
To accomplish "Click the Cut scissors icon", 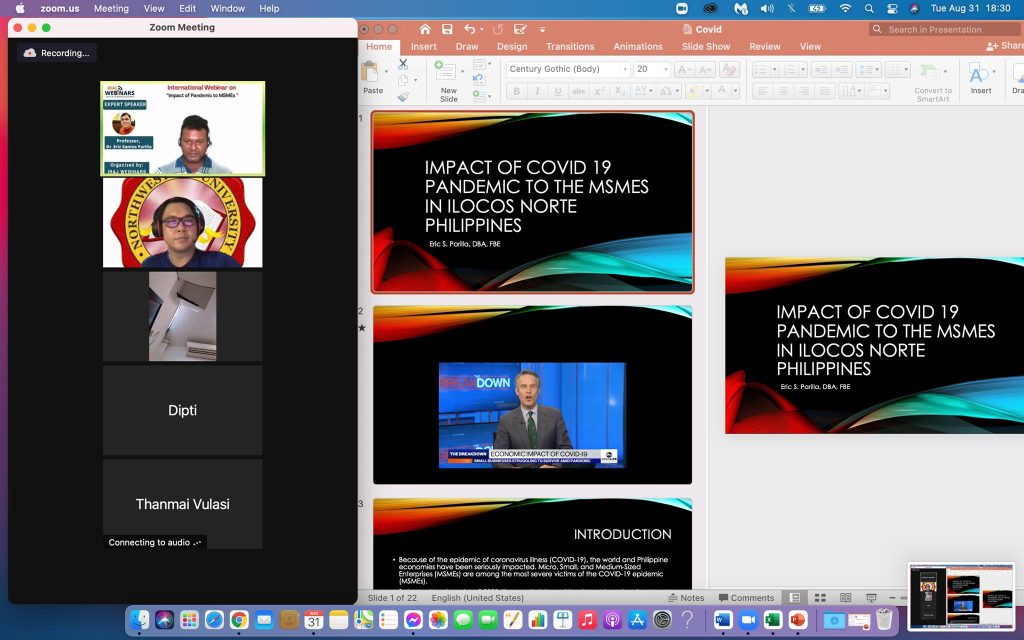I will [x=403, y=63].
